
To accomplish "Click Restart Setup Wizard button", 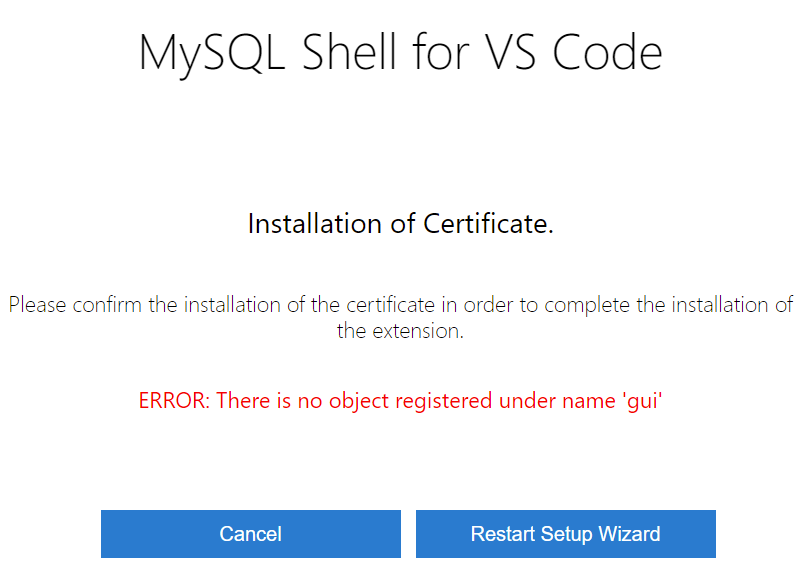I will (x=566, y=534).
